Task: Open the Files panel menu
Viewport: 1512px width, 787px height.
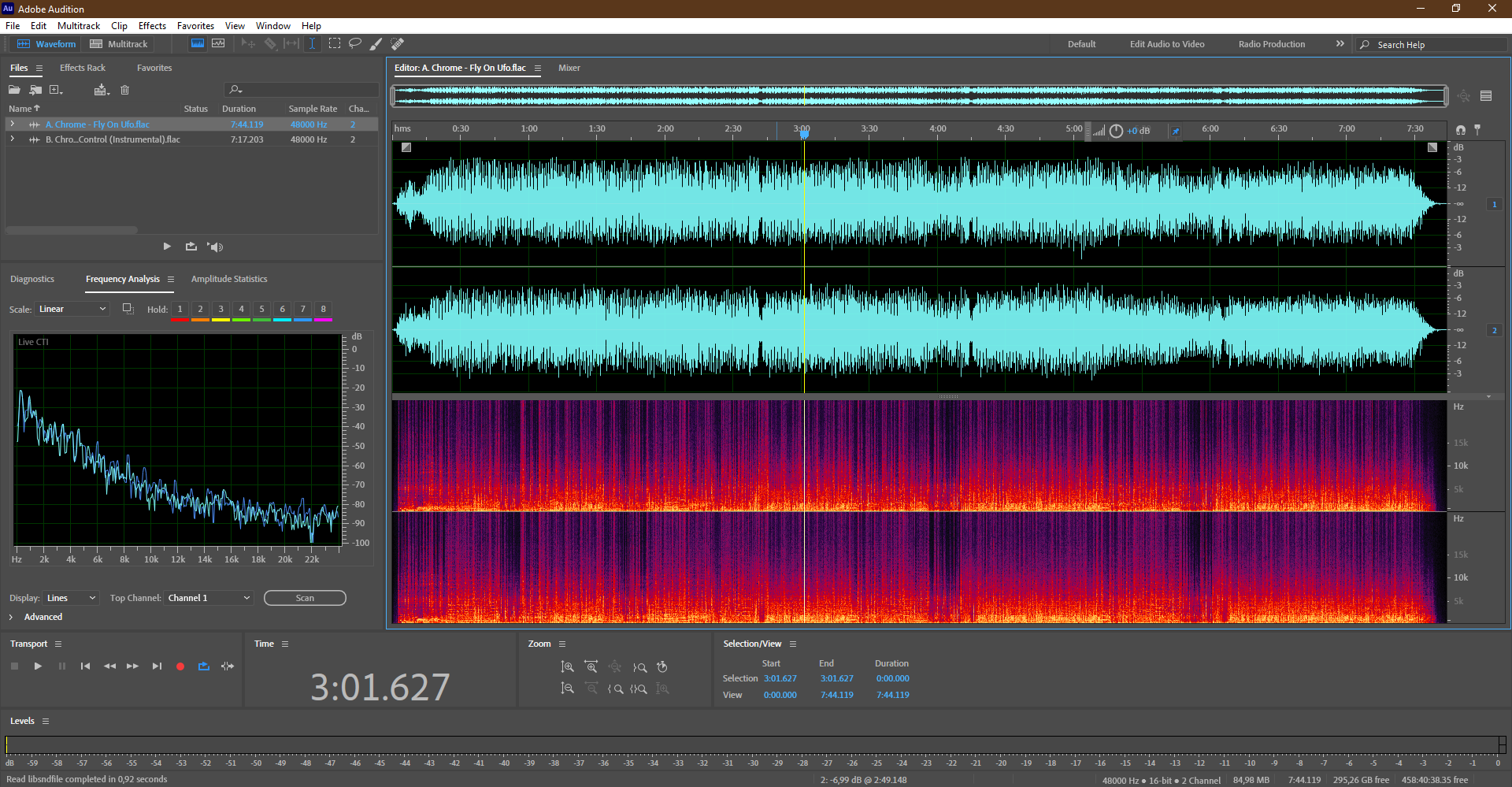Action: [x=39, y=69]
